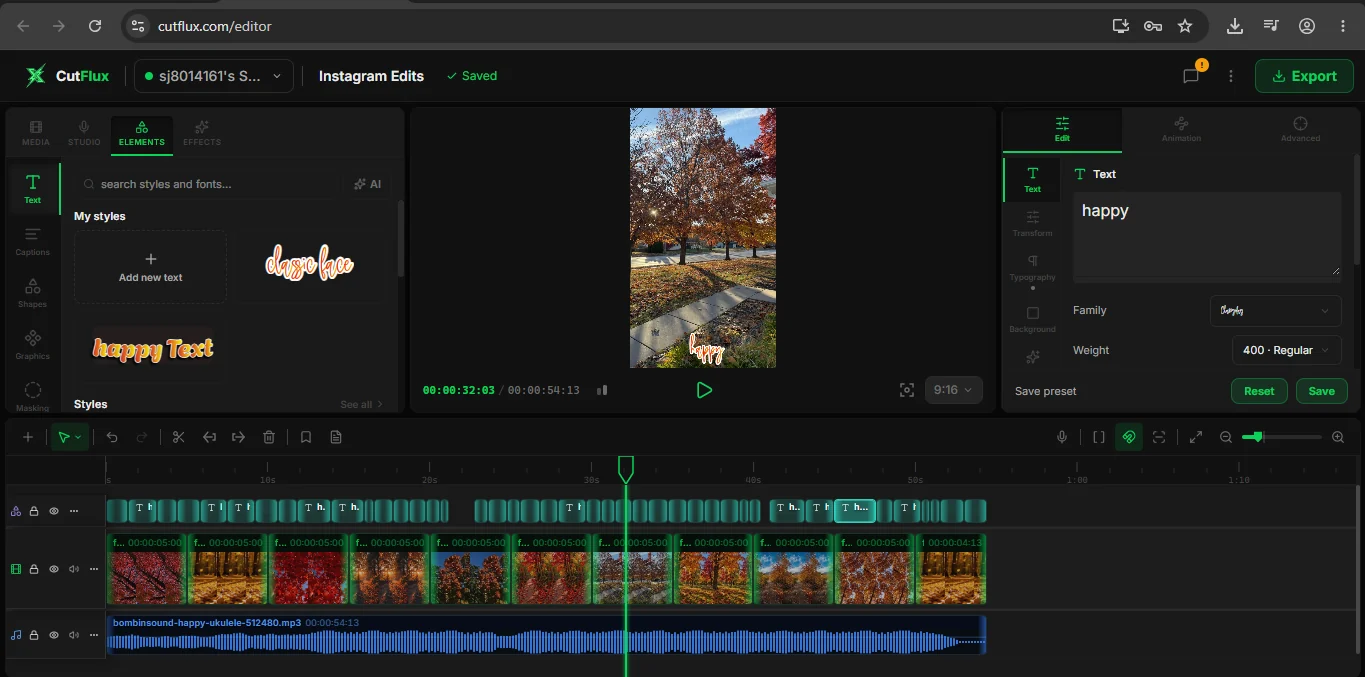Click the Save preset button
Image resolution: width=1365 pixels, height=677 pixels.
click(1321, 391)
